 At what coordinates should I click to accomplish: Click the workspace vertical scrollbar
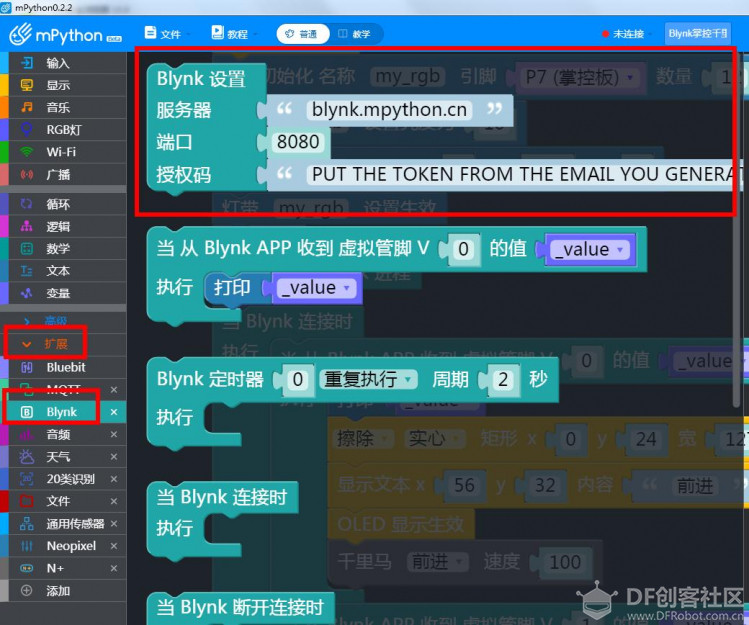pyautogui.click(x=736, y=229)
